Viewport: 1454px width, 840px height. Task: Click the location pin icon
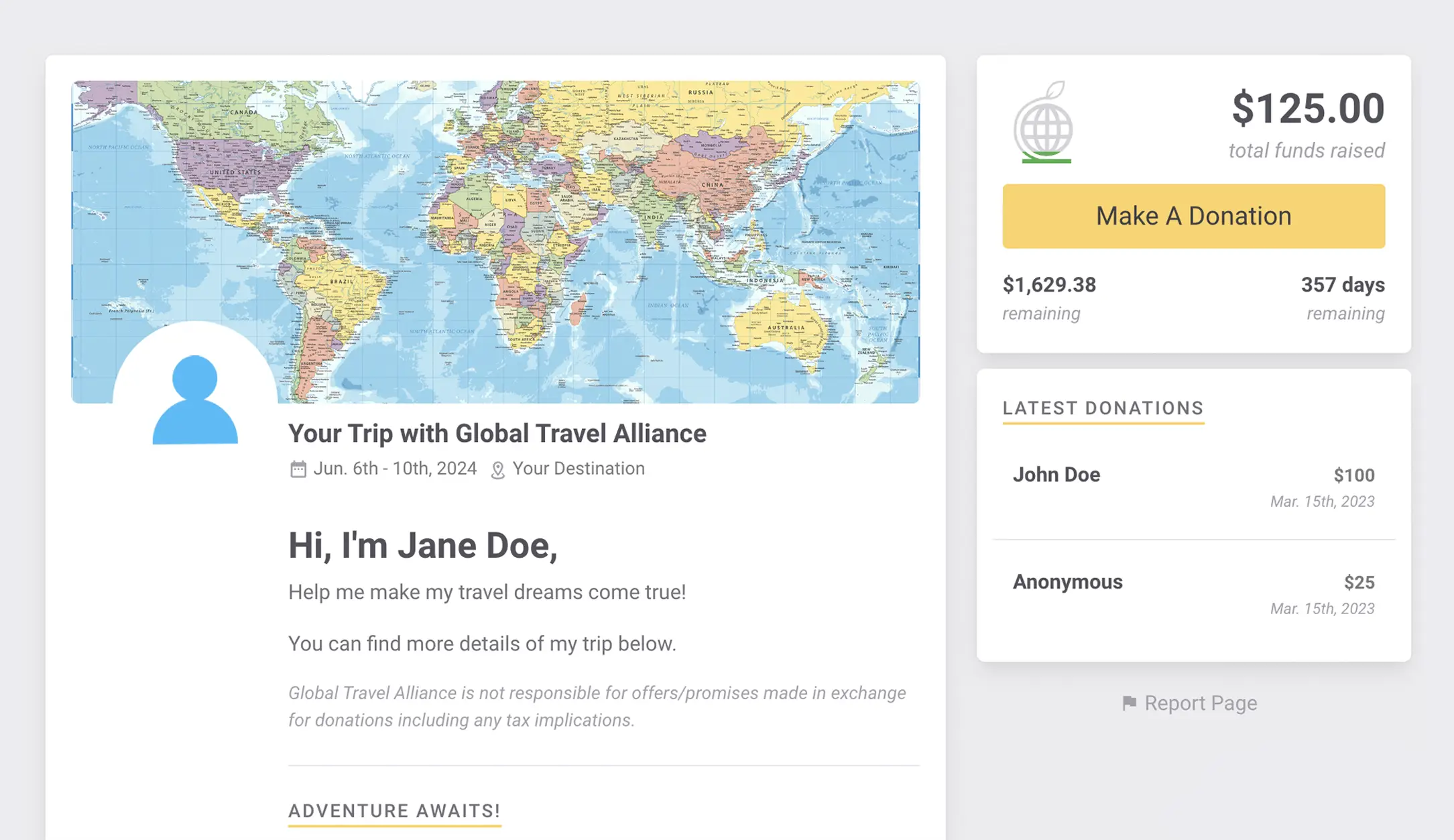pyautogui.click(x=497, y=470)
